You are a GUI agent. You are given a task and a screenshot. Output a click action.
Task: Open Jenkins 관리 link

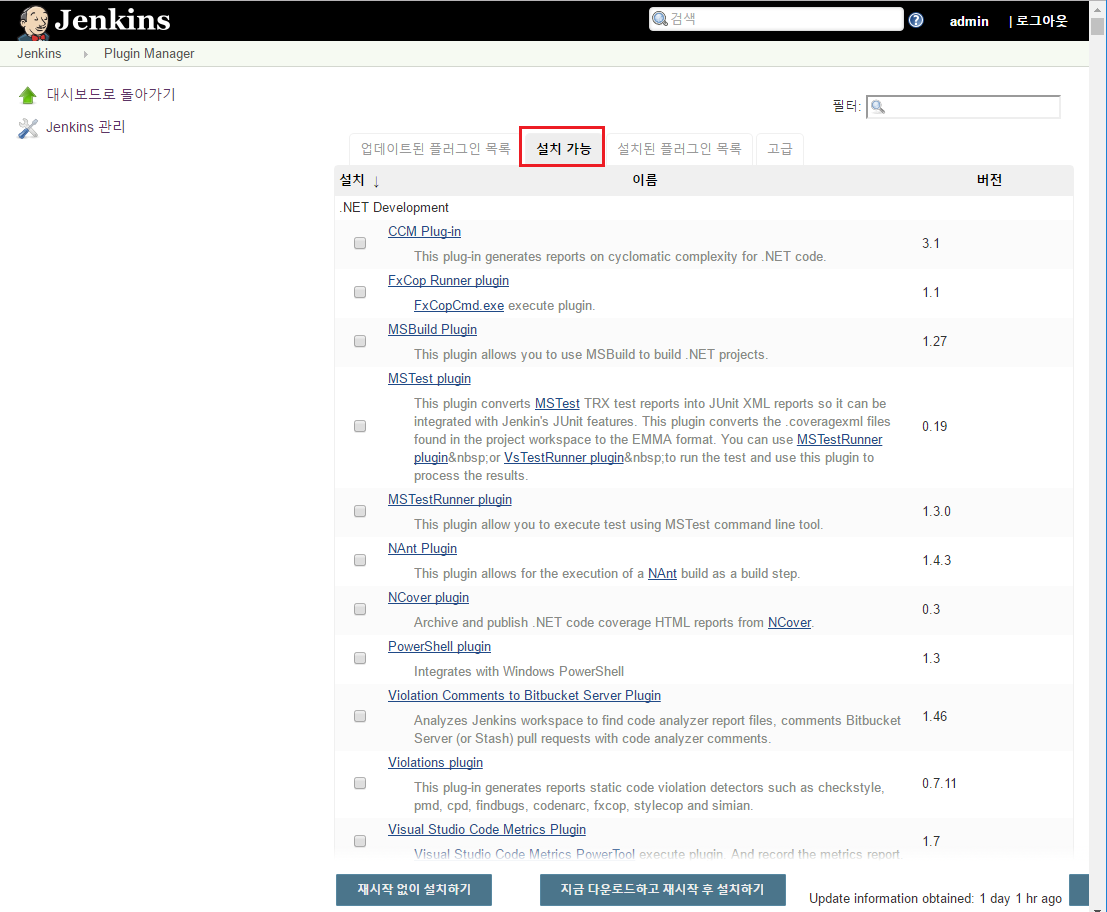(85, 127)
